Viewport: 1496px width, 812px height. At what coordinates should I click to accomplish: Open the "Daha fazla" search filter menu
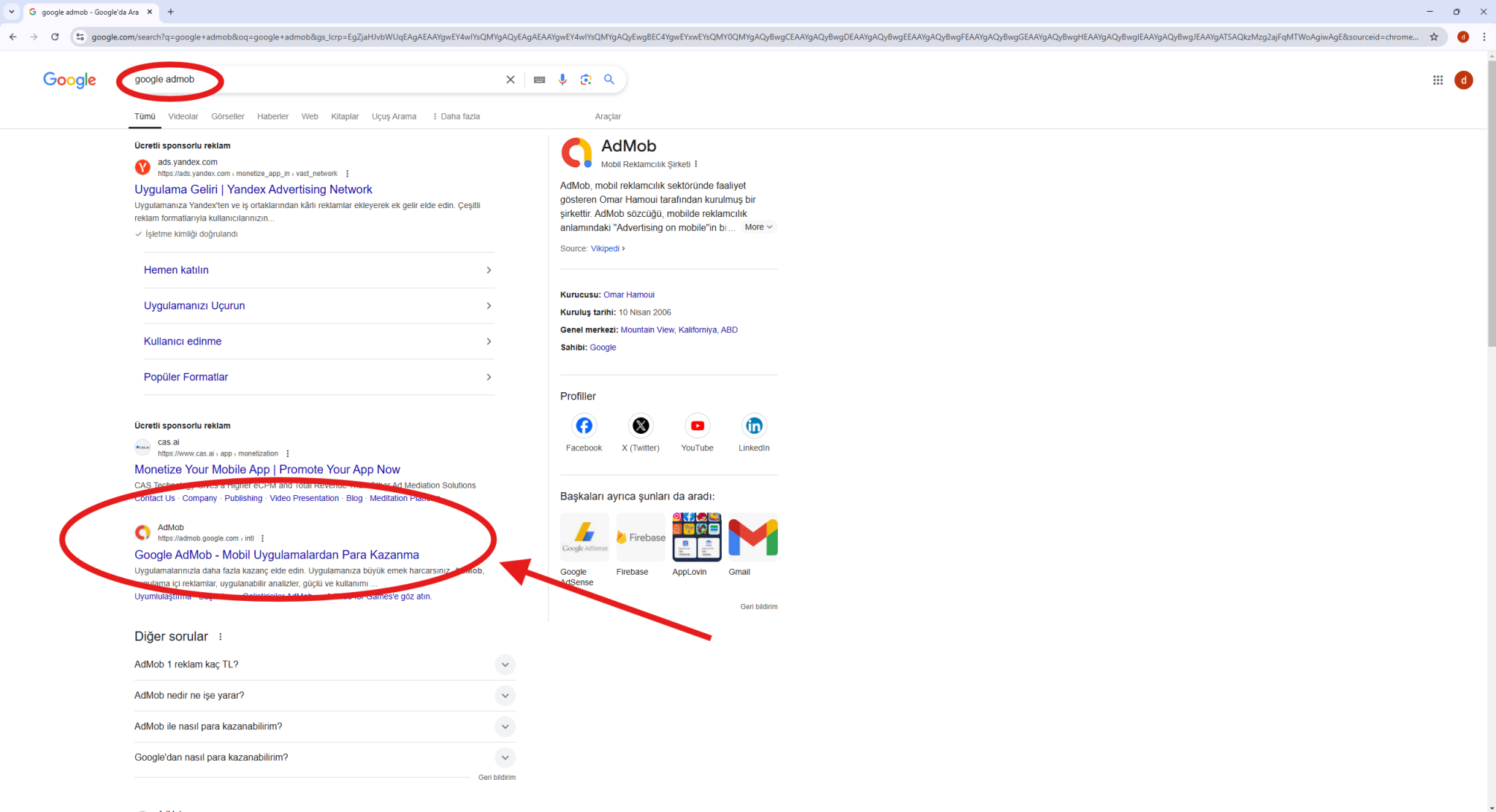pyautogui.click(x=457, y=116)
